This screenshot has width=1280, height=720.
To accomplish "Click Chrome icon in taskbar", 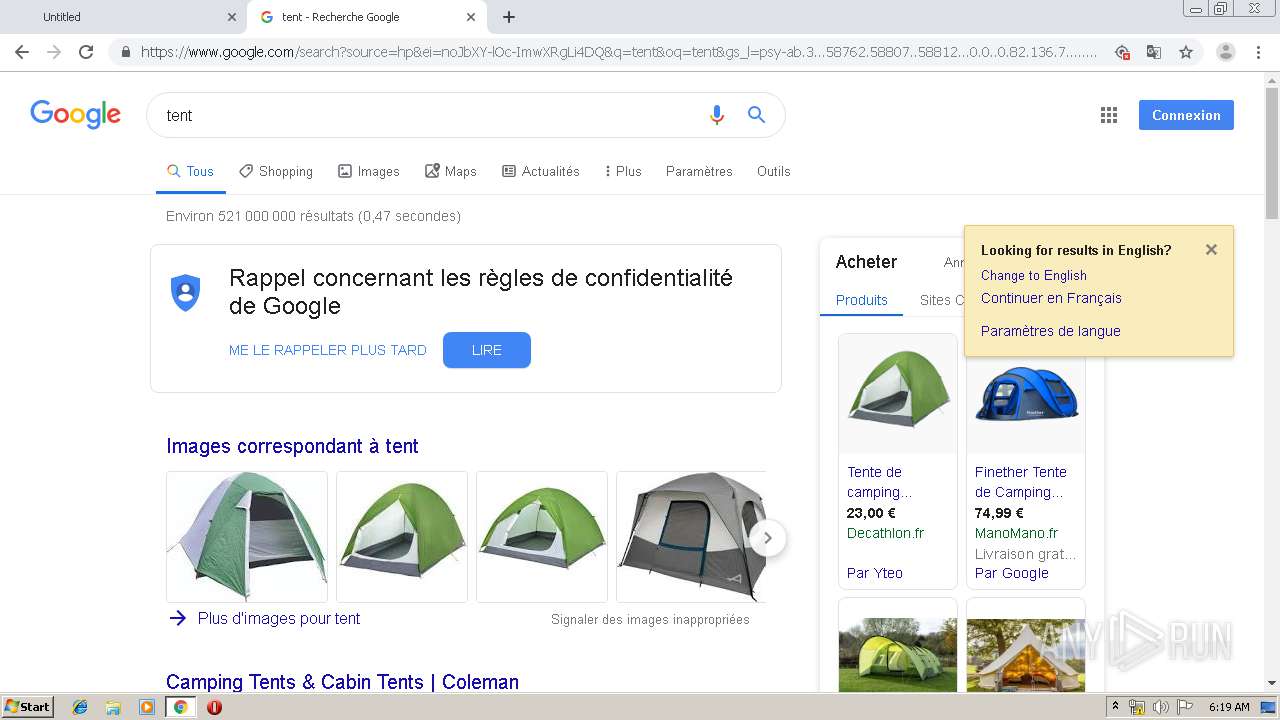I will click(181, 707).
